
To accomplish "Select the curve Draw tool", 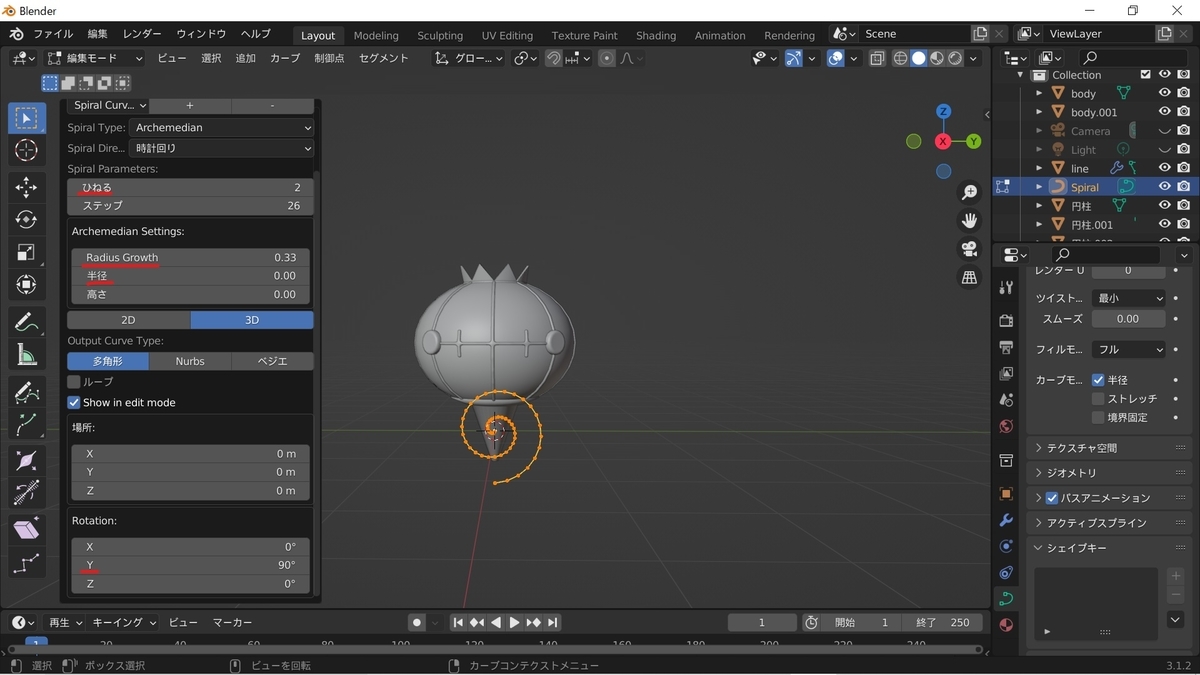I will pos(26,391).
